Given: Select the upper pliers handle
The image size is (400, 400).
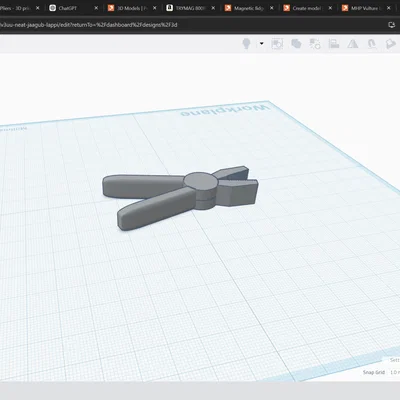Looking at the screenshot, I should click(143, 186).
